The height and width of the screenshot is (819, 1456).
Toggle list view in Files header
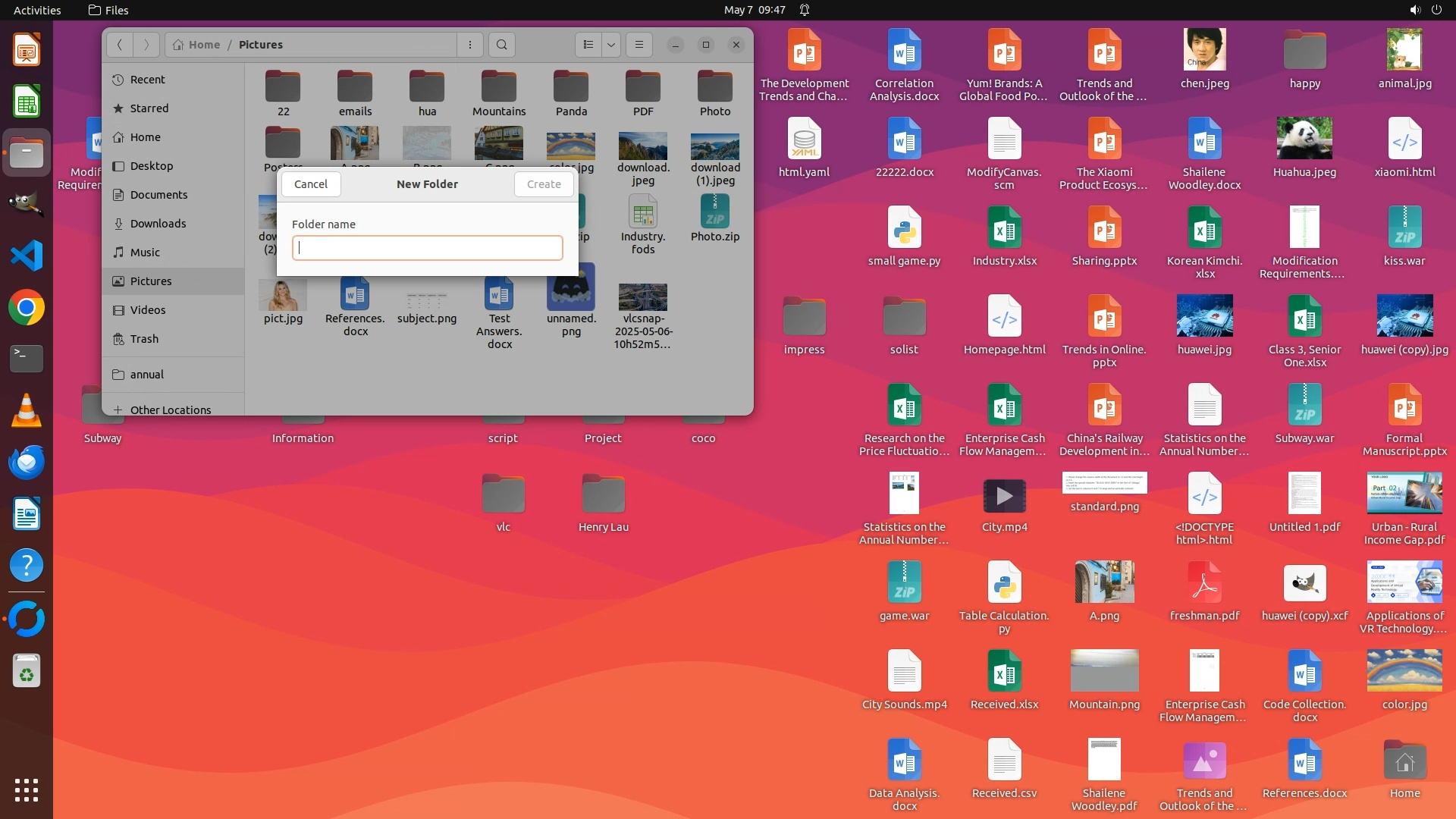pyautogui.click(x=588, y=45)
